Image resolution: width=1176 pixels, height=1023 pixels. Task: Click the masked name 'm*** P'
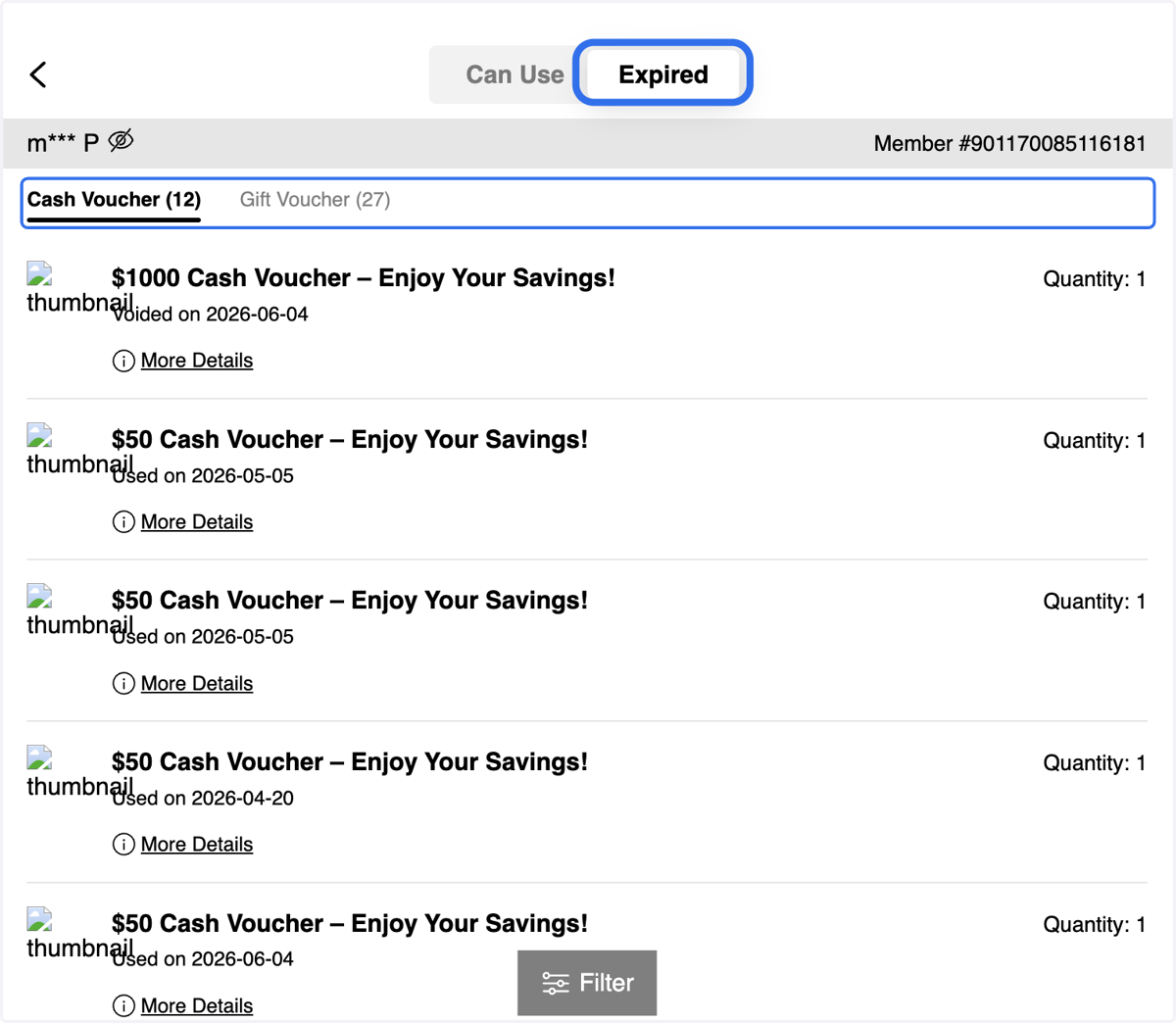click(63, 143)
